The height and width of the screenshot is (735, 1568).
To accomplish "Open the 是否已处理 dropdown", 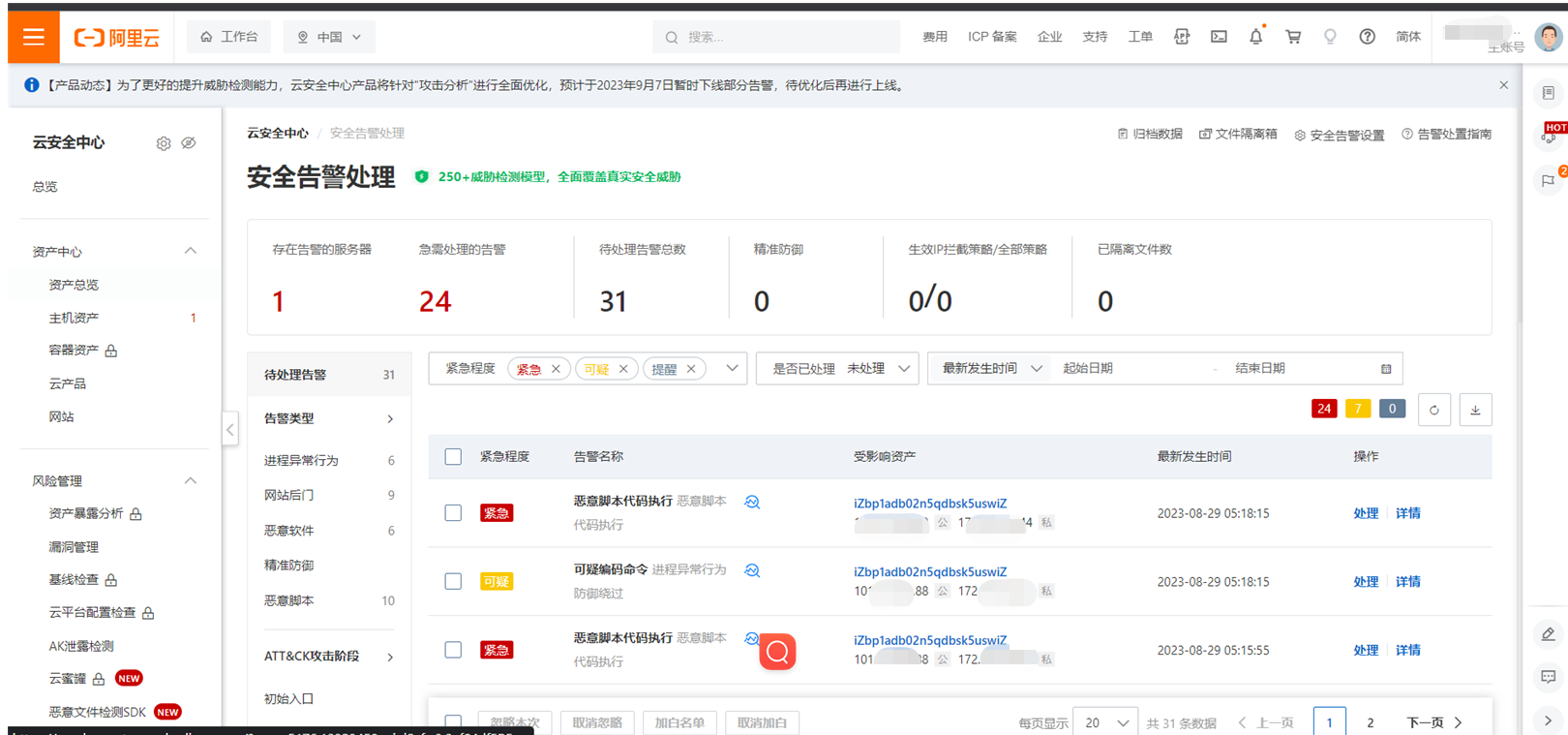I will point(838,368).
